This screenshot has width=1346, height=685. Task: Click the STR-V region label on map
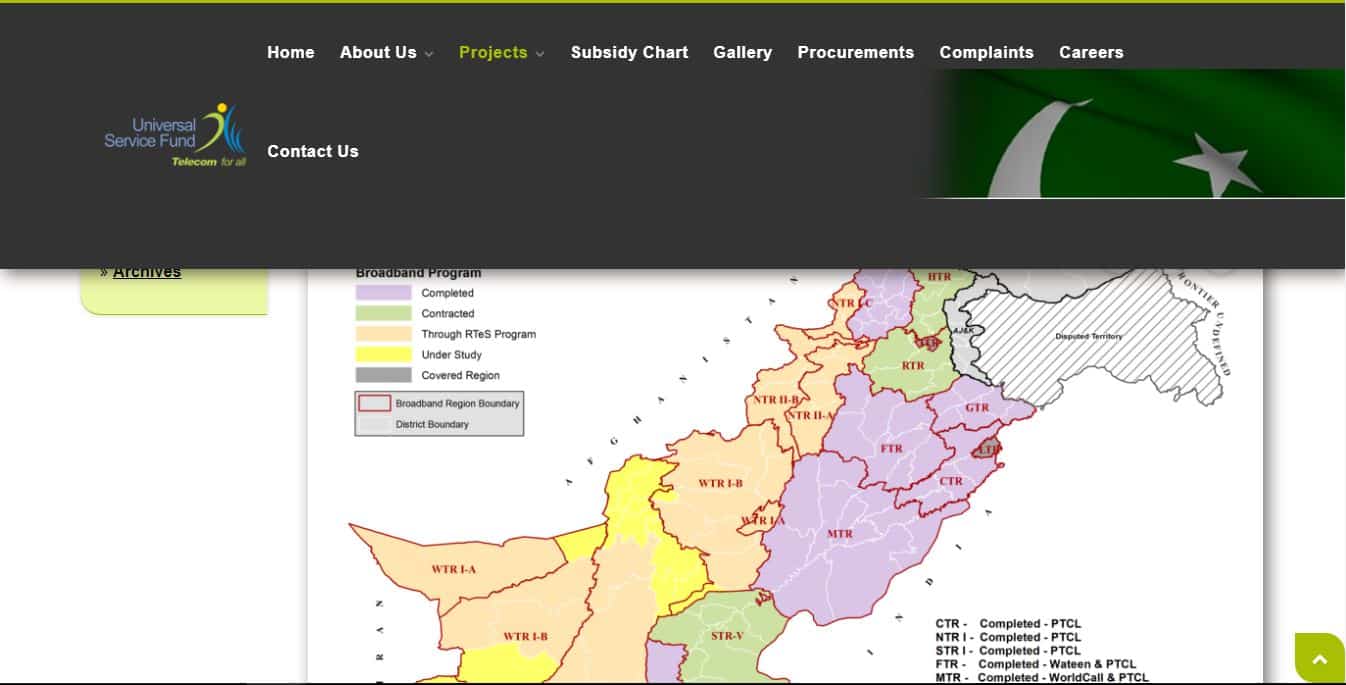(x=727, y=636)
